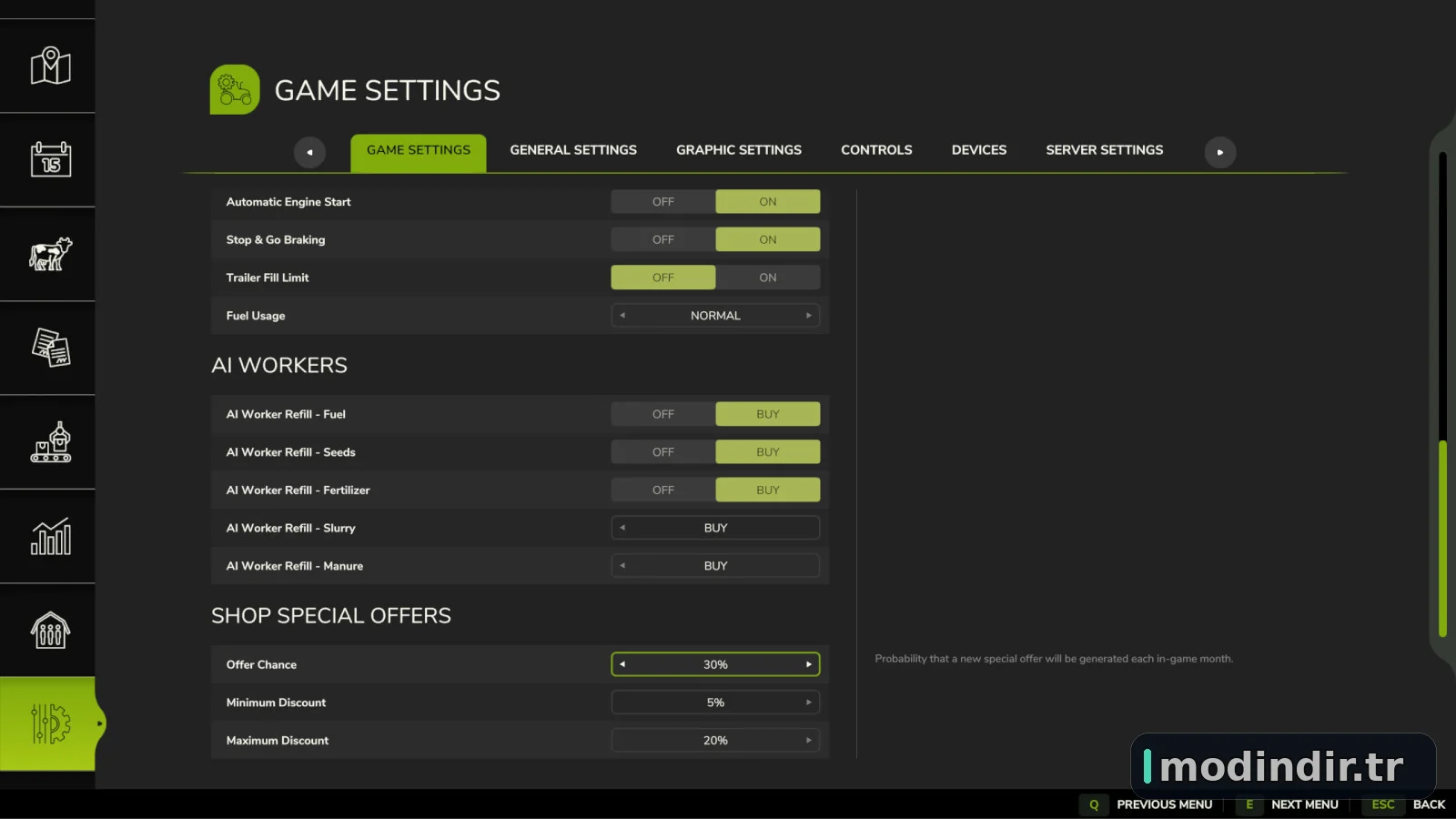Click Fuel Usage right arrow
Image resolution: width=1456 pixels, height=819 pixels.
[808, 316]
